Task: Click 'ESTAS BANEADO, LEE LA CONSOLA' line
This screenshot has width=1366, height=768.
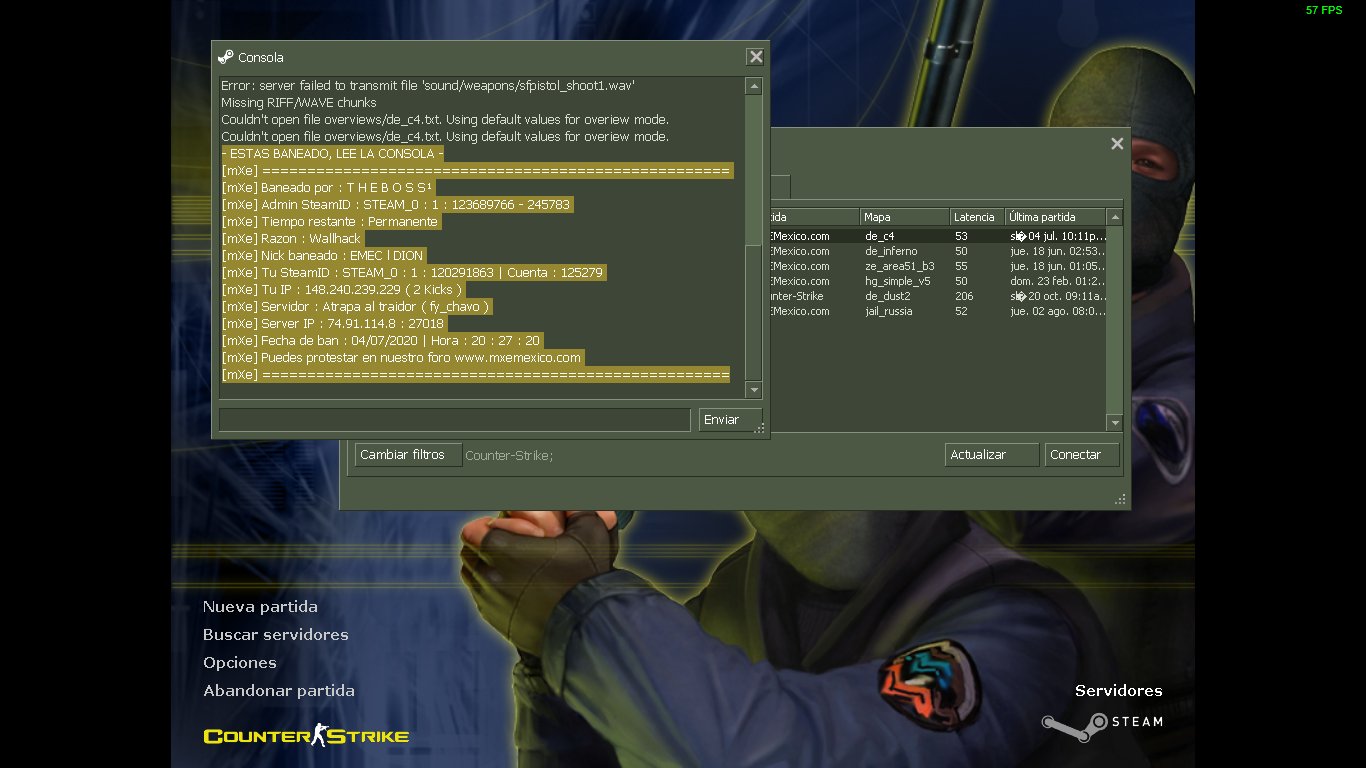Action: (x=332, y=154)
